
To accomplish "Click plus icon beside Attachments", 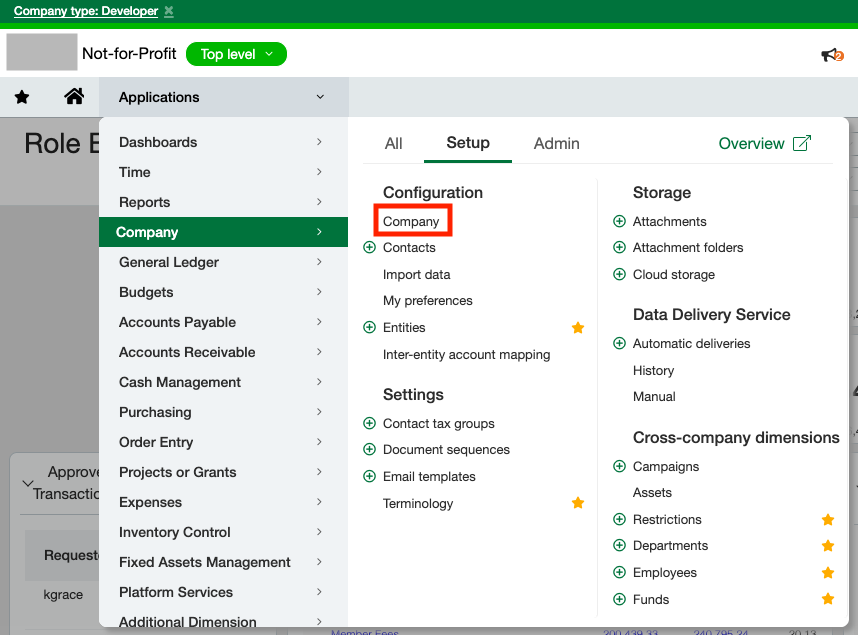I will (619, 221).
